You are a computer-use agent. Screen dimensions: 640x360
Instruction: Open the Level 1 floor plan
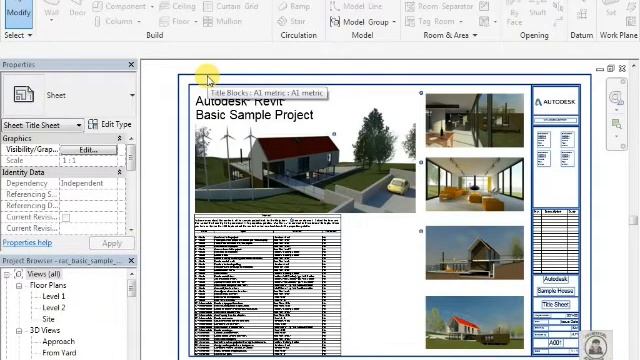tap(53, 296)
